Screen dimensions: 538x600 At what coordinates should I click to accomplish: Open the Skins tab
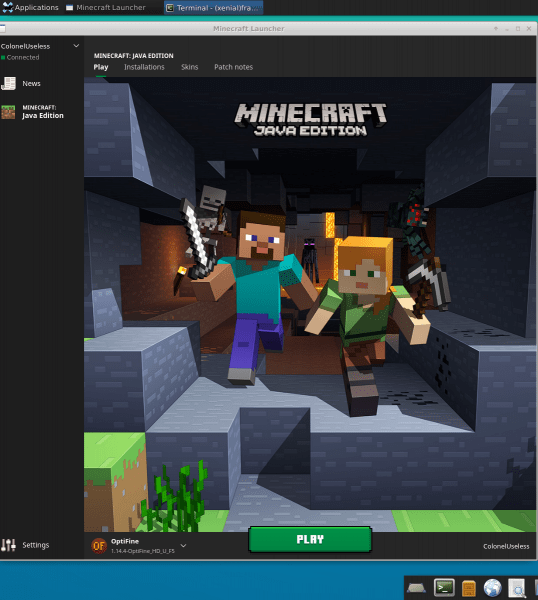pos(189,67)
